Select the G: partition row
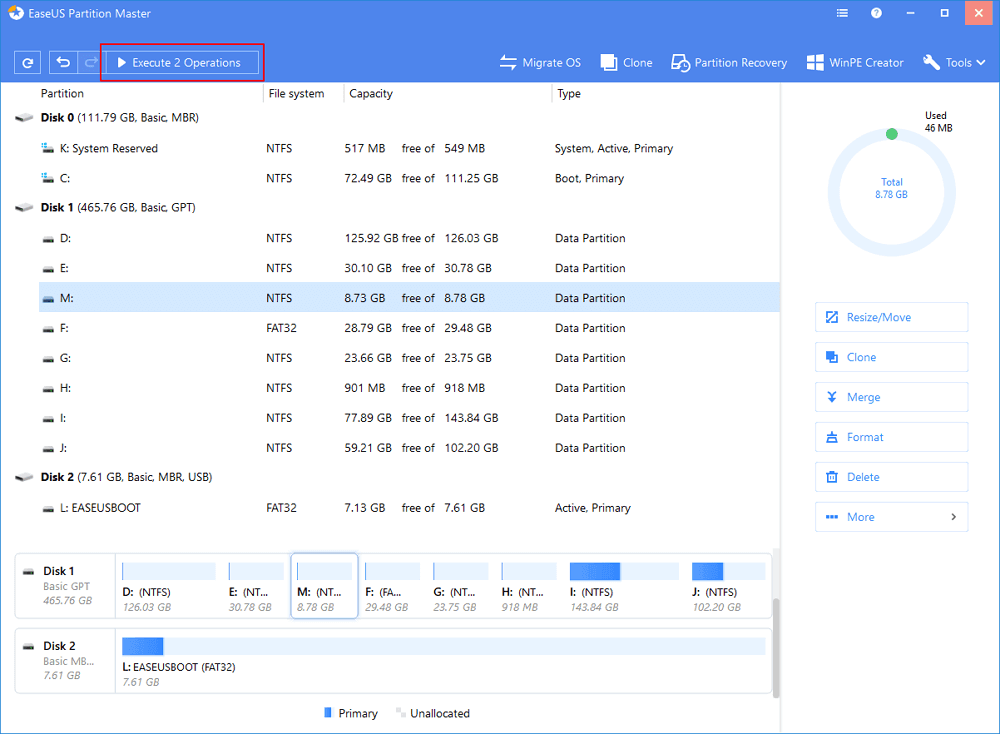Image resolution: width=1000 pixels, height=734 pixels. tap(409, 358)
